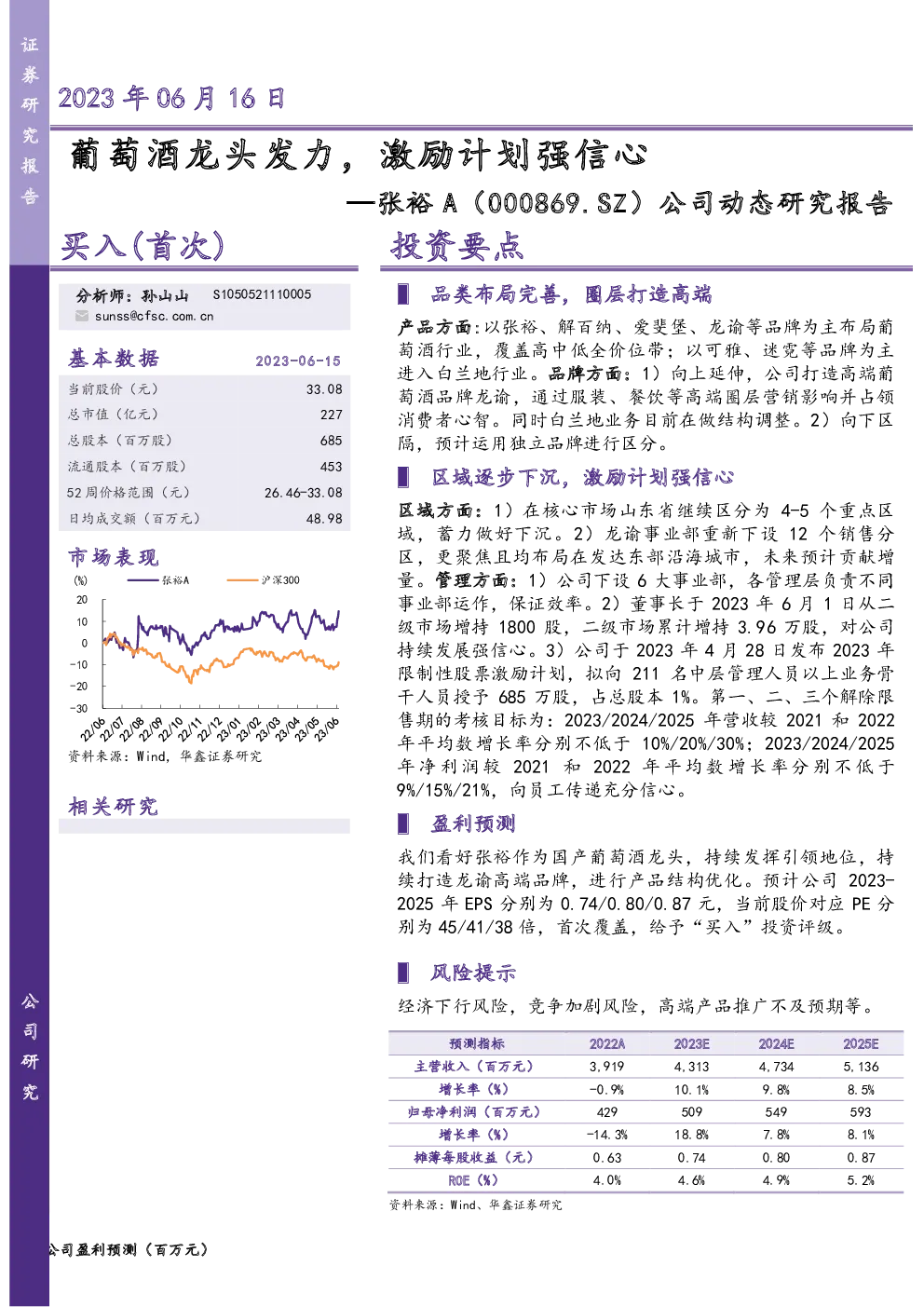Click the 当前股价（元）row label
The height and width of the screenshot is (1307, 924).
(x=113, y=389)
